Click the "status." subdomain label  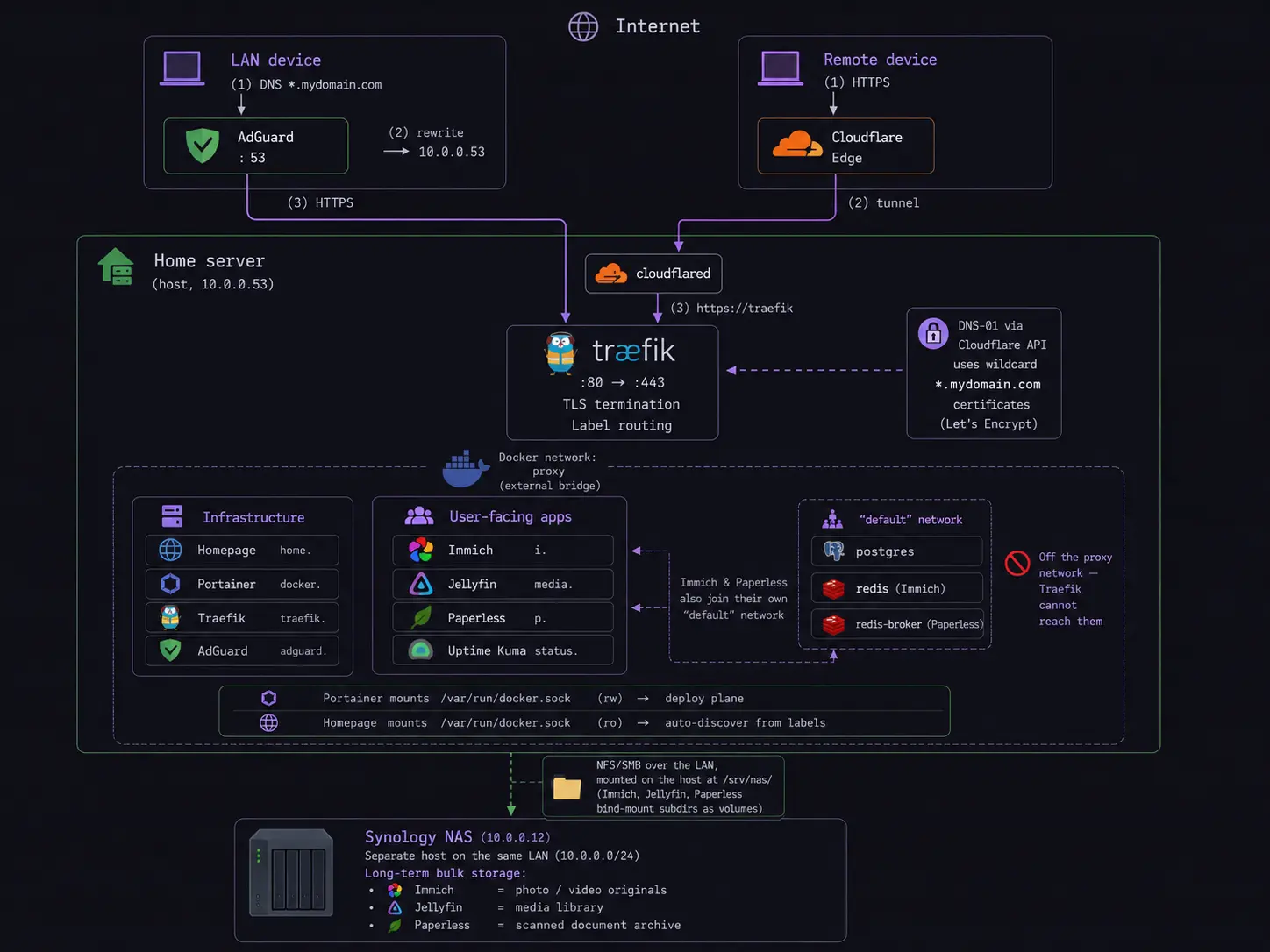pyautogui.click(x=556, y=650)
